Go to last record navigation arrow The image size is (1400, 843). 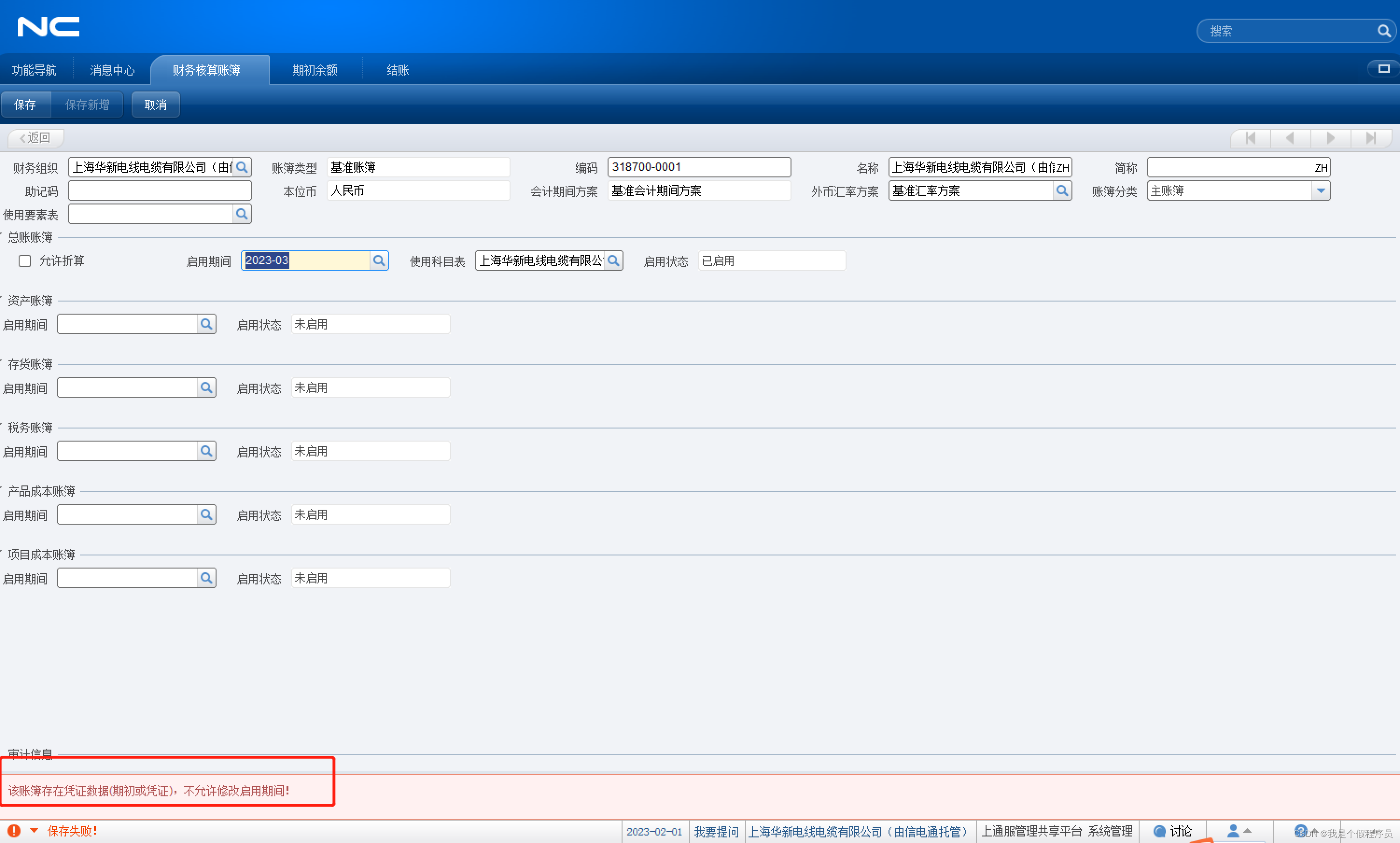coord(1371,138)
